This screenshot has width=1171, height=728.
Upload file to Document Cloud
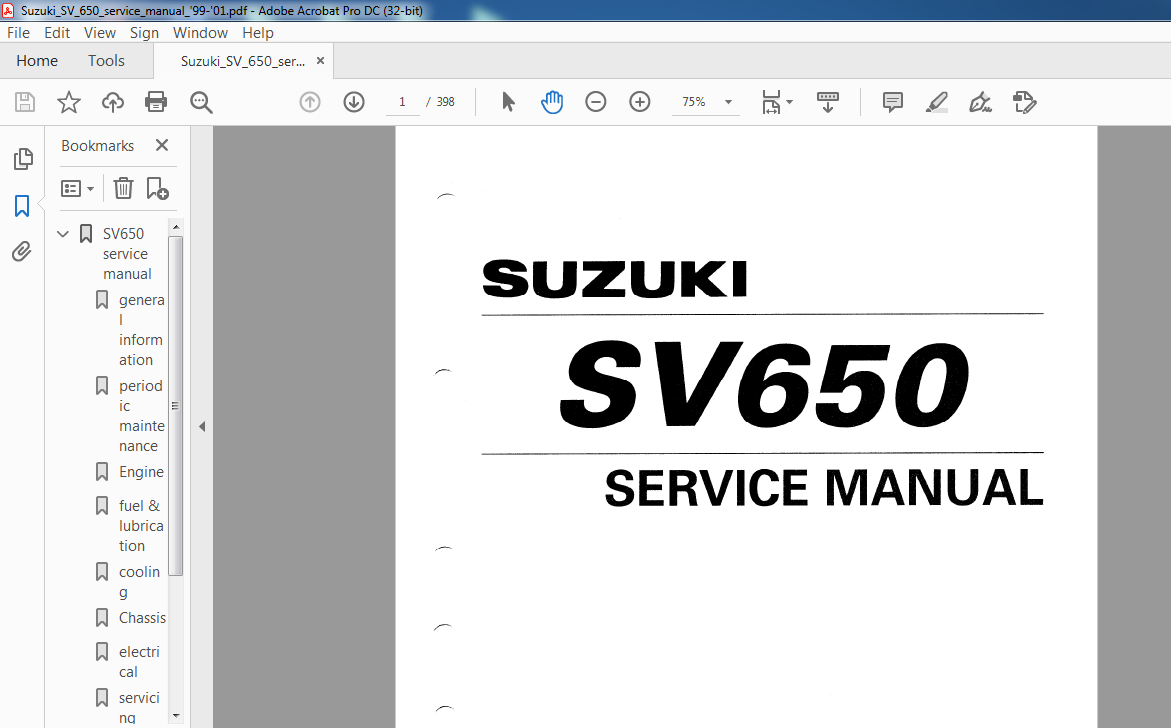pyautogui.click(x=113, y=102)
